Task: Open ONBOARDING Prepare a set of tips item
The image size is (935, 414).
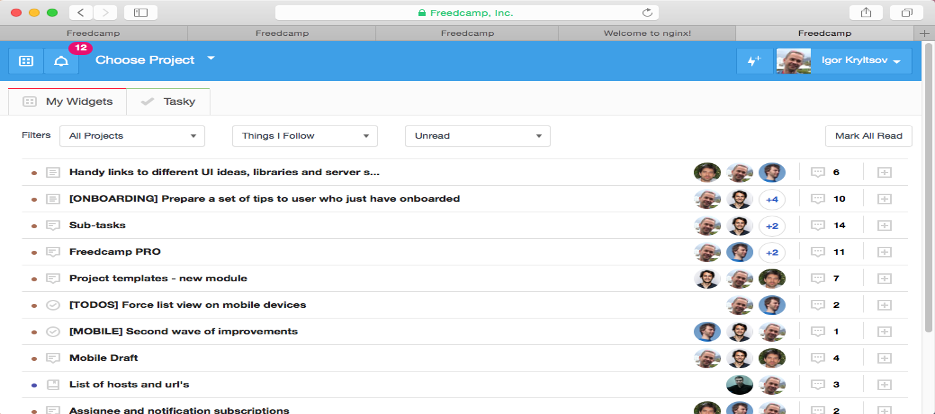Action: (265, 199)
